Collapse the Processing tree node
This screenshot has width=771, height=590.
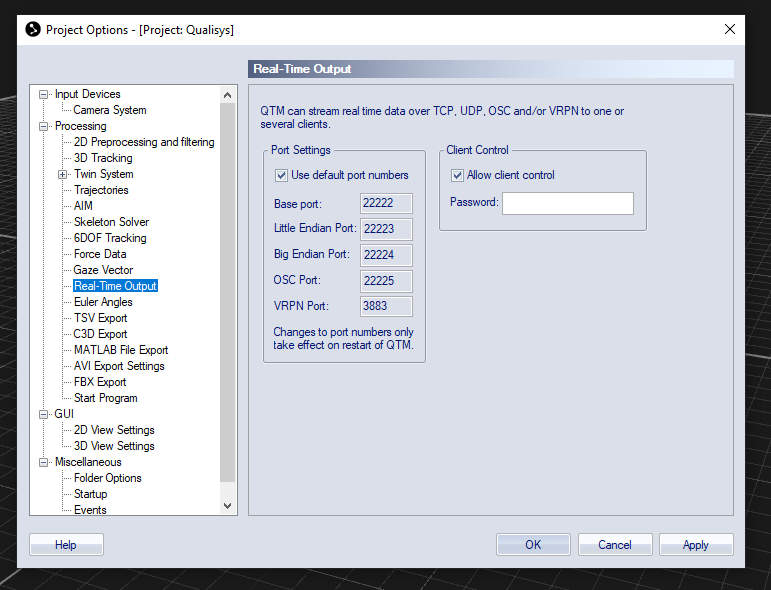[44, 126]
